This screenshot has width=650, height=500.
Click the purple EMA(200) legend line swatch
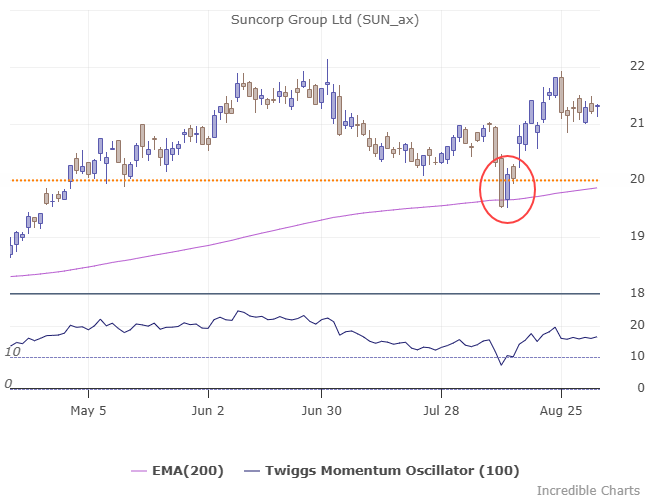tap(139, 471)
